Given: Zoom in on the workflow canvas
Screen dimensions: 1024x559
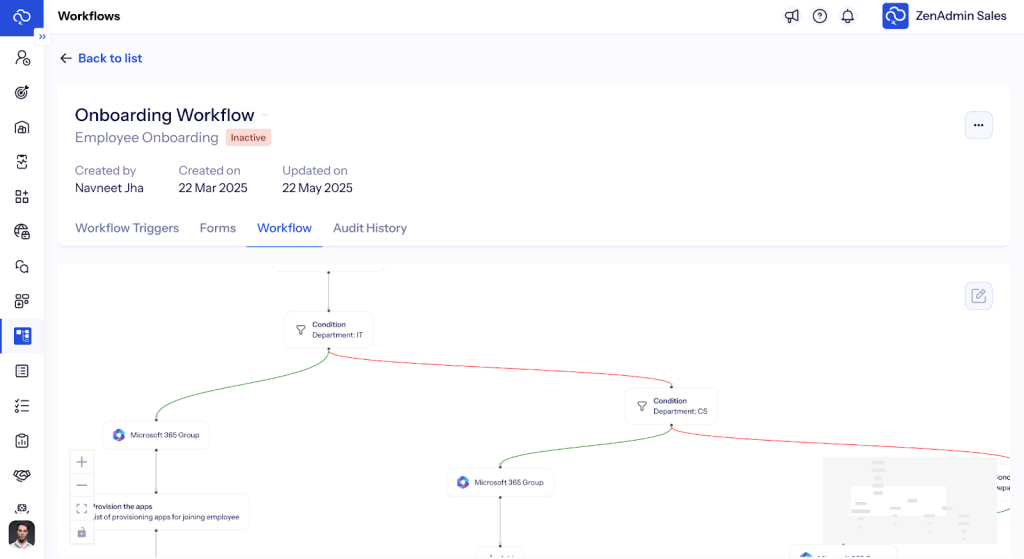Looking at the screenshot, I should [82, 462].
